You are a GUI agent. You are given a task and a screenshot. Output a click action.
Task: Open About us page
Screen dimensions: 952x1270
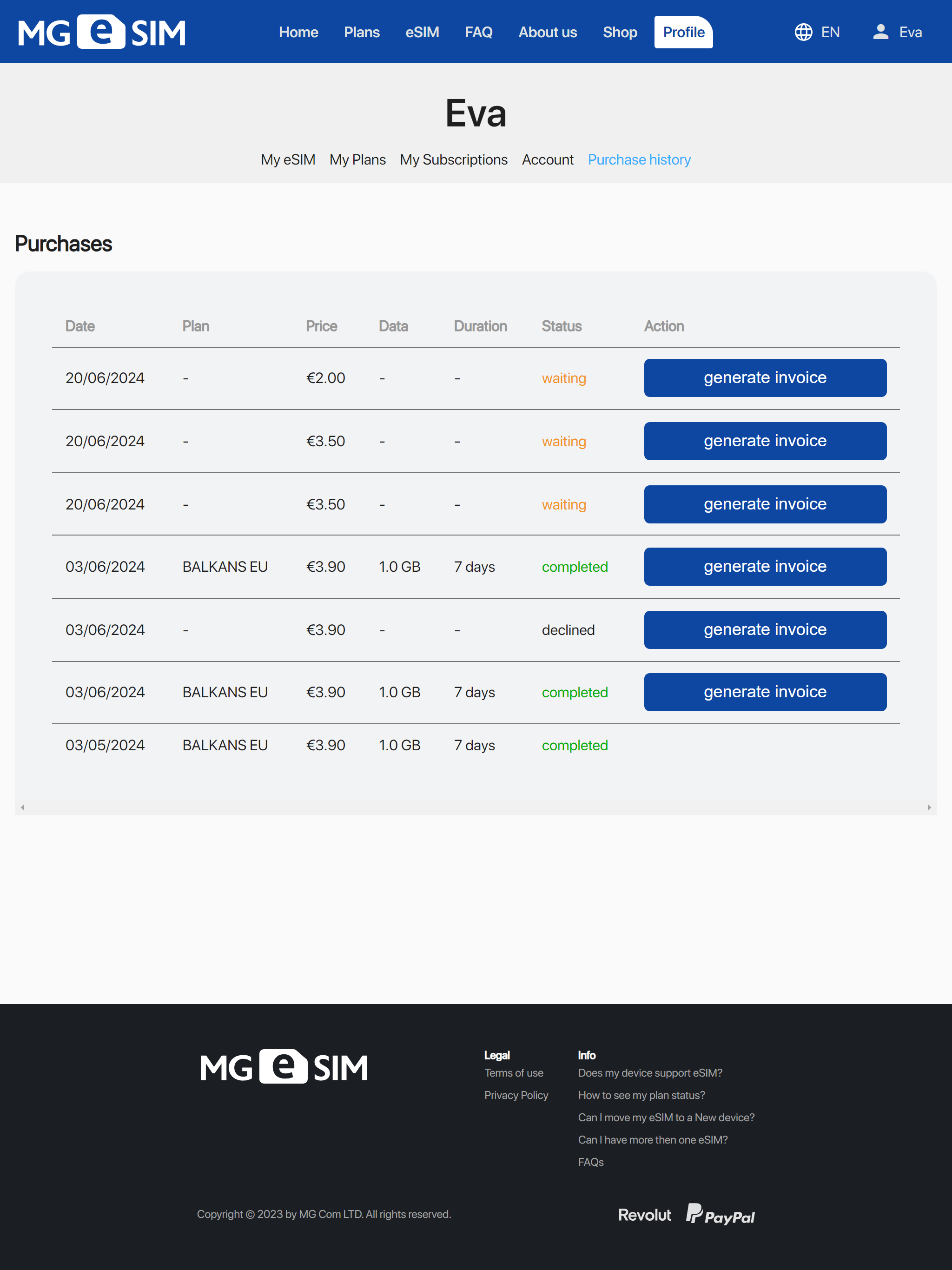coord(547,32)
